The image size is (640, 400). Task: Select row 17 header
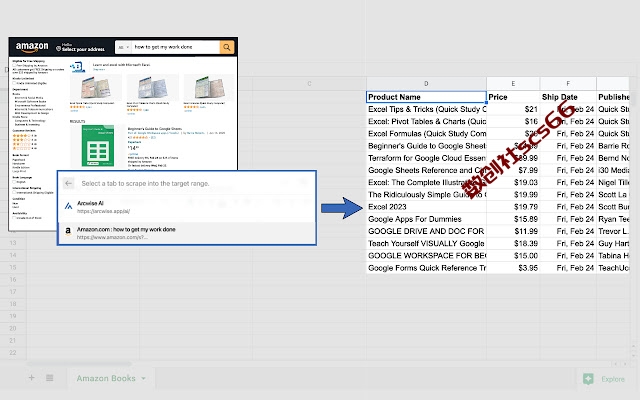point(13,292)
